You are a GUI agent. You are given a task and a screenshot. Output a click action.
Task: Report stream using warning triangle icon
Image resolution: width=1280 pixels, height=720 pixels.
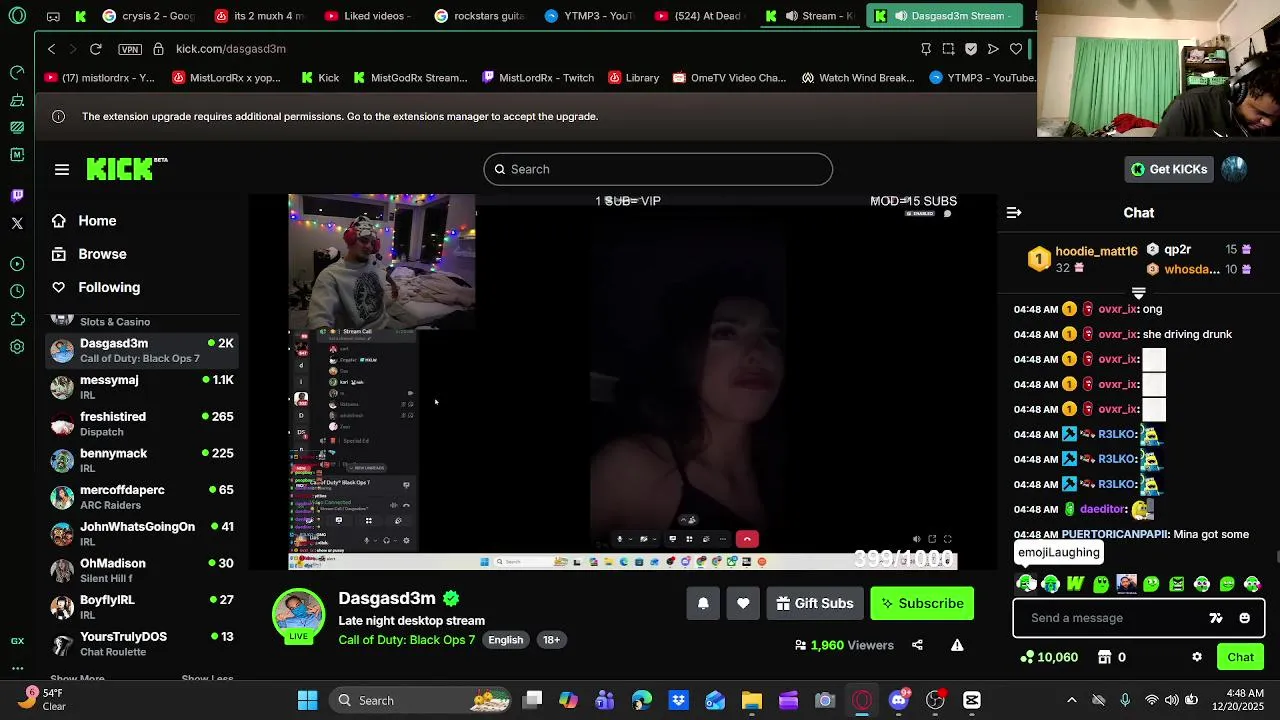tap(957, 645)
